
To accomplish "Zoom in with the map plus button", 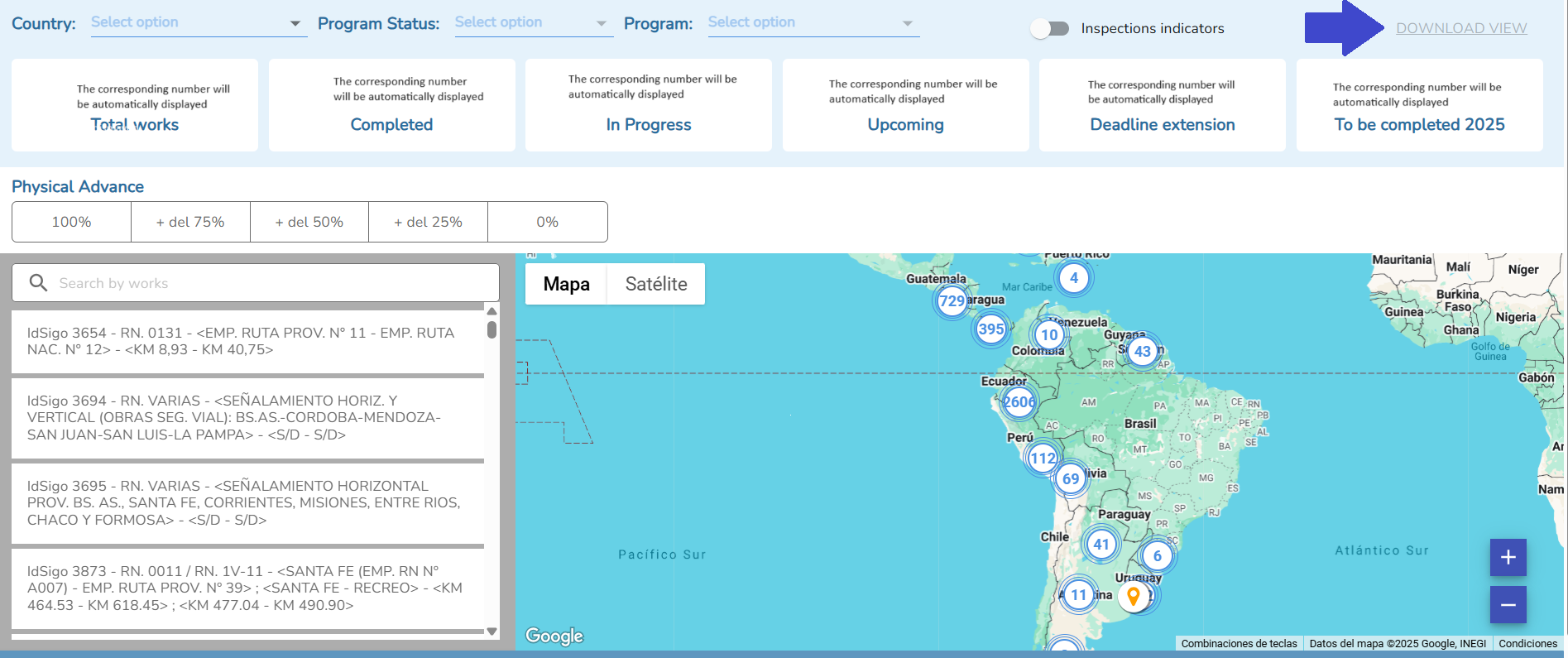I will [1508, 557].
